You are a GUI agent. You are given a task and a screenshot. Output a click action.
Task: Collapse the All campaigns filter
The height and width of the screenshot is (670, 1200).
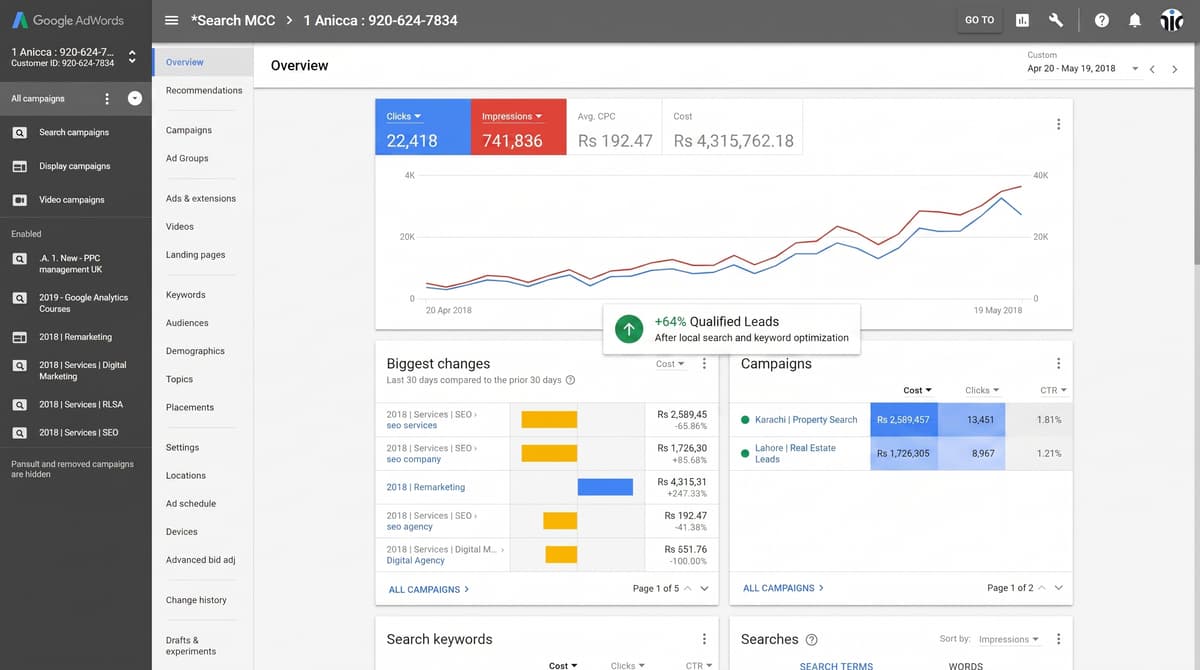[135, 98]
